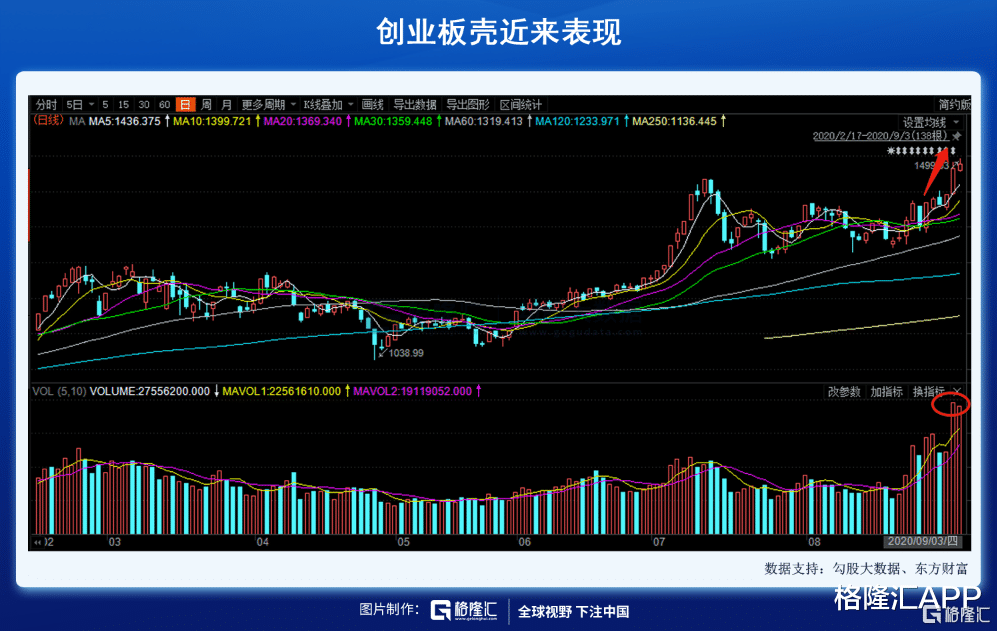Click the MA120:1233.971 indicator value
The height and width of the screenshot is (631, 997).
click(577, 121)
